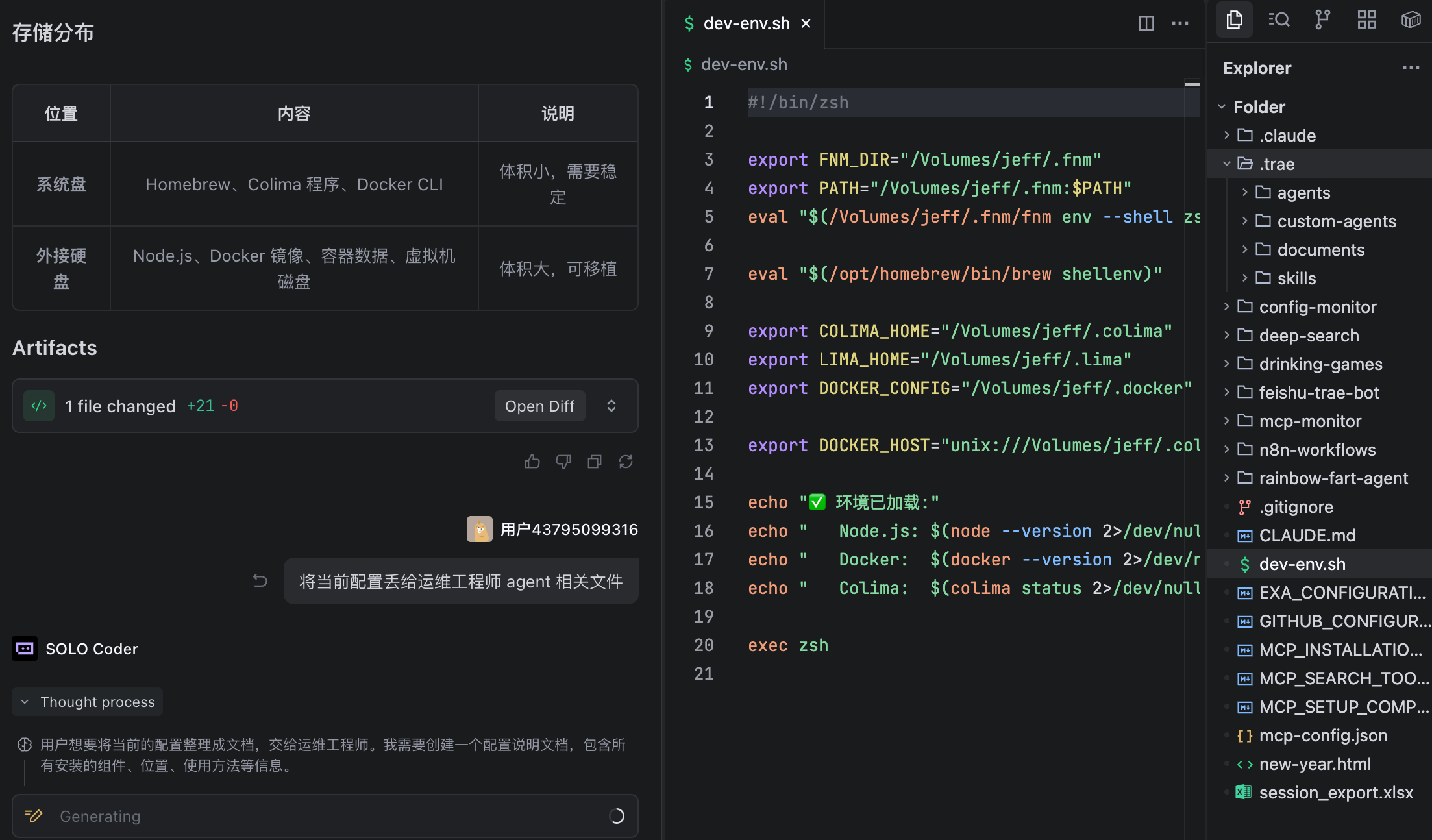Open the Search panel icon

pos(1279,19)
